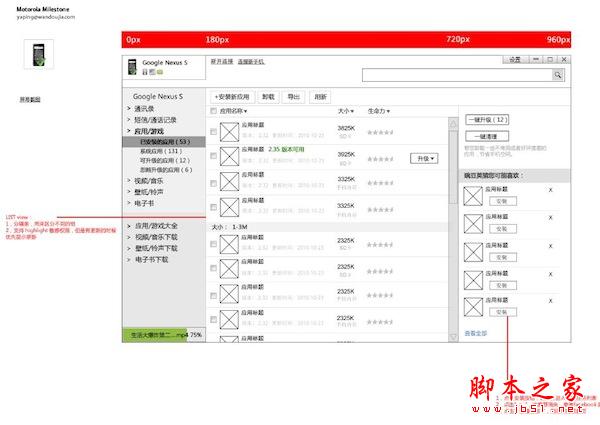Viewport: 600px width, 425px height.
Task: Open 壁纸/铃声下载 in sidebar
Action: (156, 248)
